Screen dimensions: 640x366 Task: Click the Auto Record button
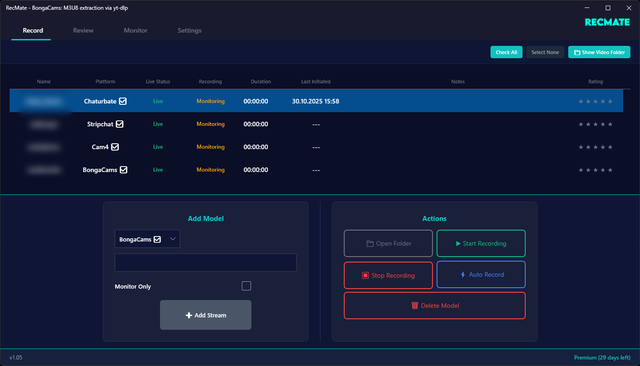click(481, 275)
